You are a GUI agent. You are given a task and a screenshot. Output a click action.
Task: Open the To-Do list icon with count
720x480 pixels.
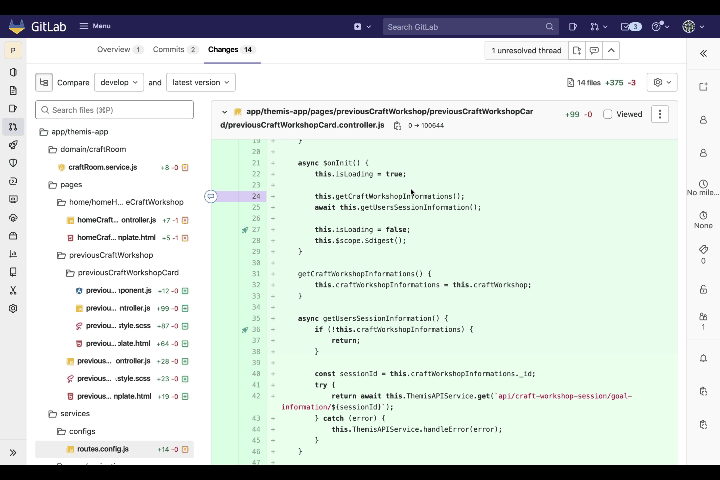click(x=630, y=27)
